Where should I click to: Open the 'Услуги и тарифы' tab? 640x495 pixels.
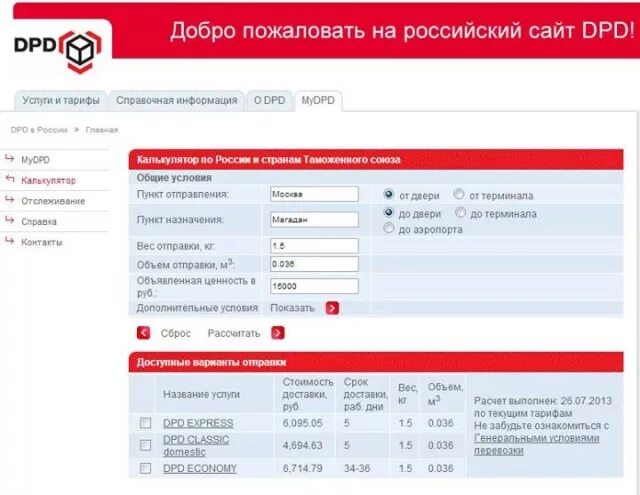click(61, 100)
